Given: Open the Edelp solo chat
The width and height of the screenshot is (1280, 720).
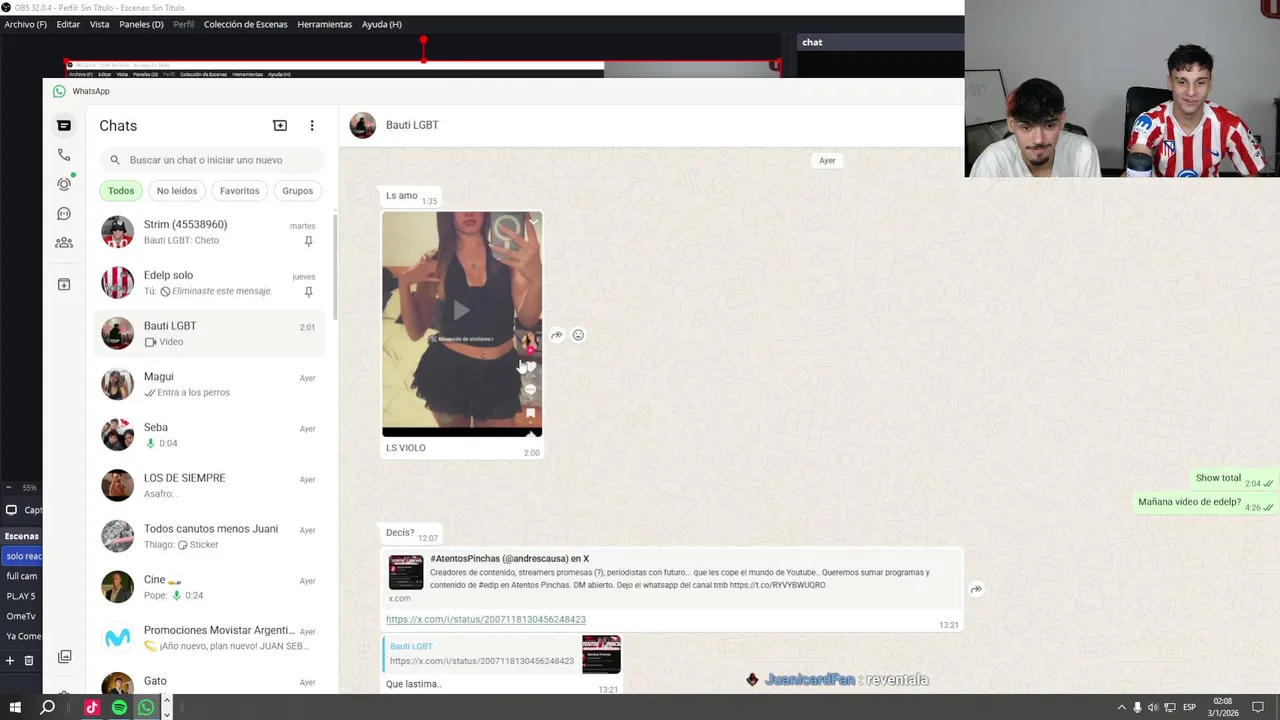Looking at the screenshot, I should coord(210,283).
